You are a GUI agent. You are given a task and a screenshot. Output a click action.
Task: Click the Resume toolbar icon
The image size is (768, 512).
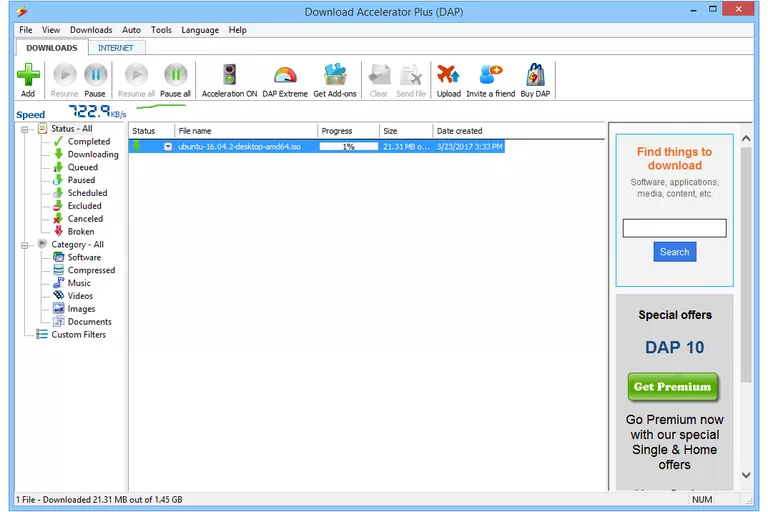[x=65, y=75]
